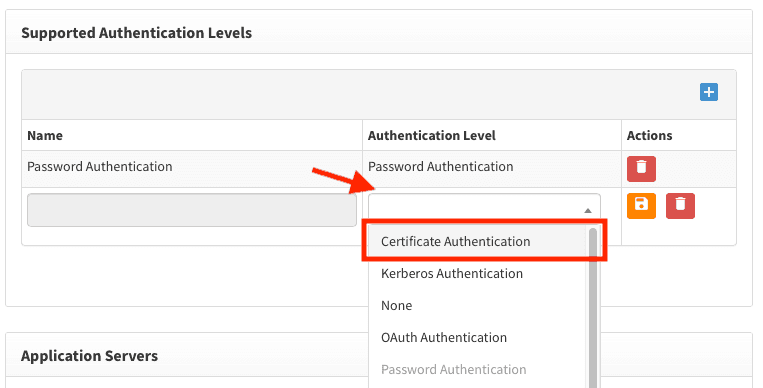Select the Password Authentication level cell in first row

point(440,166)
